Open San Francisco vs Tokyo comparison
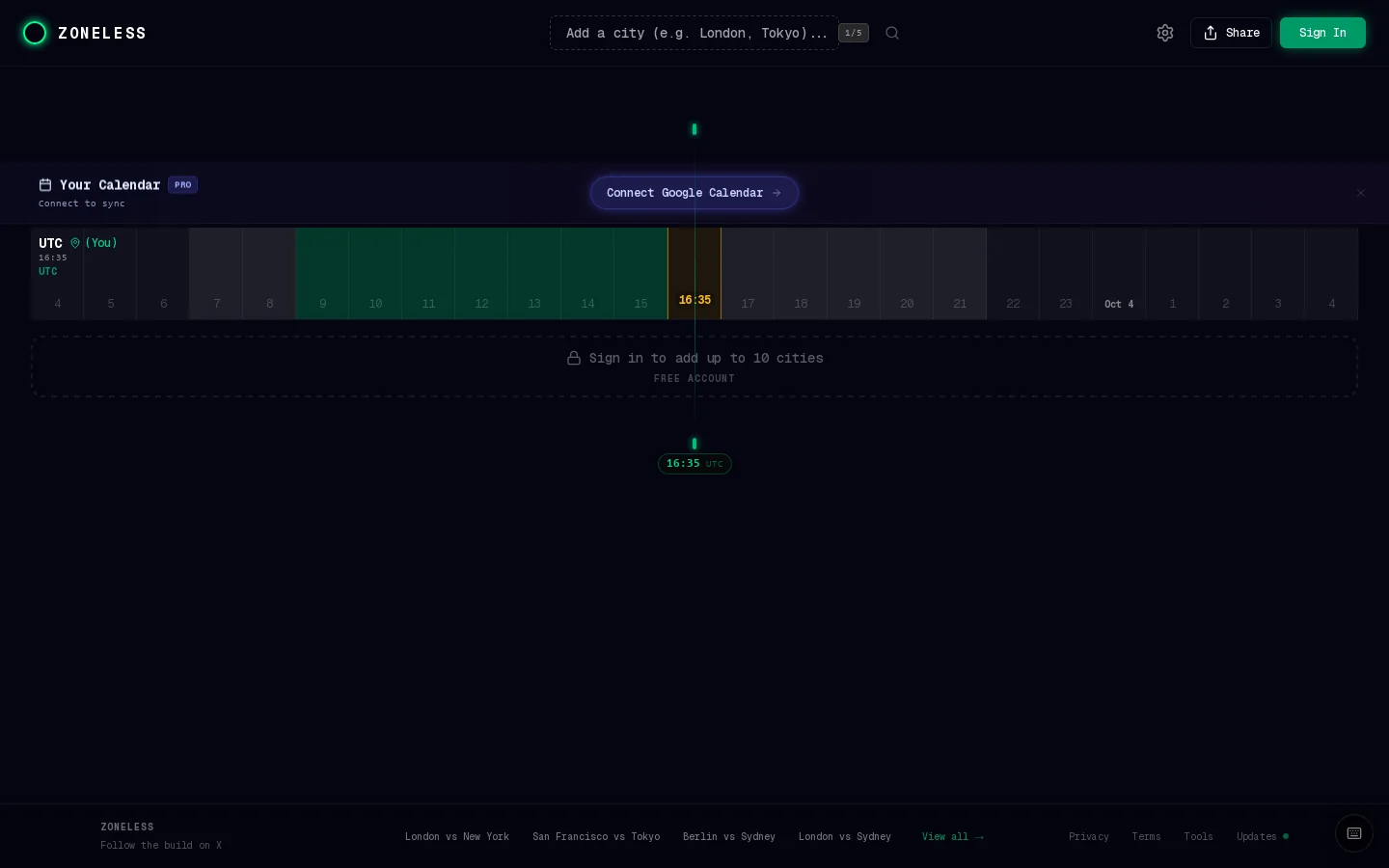This screenshot has width=1389, height=868. pyautogui.click(x=596, y=837)
